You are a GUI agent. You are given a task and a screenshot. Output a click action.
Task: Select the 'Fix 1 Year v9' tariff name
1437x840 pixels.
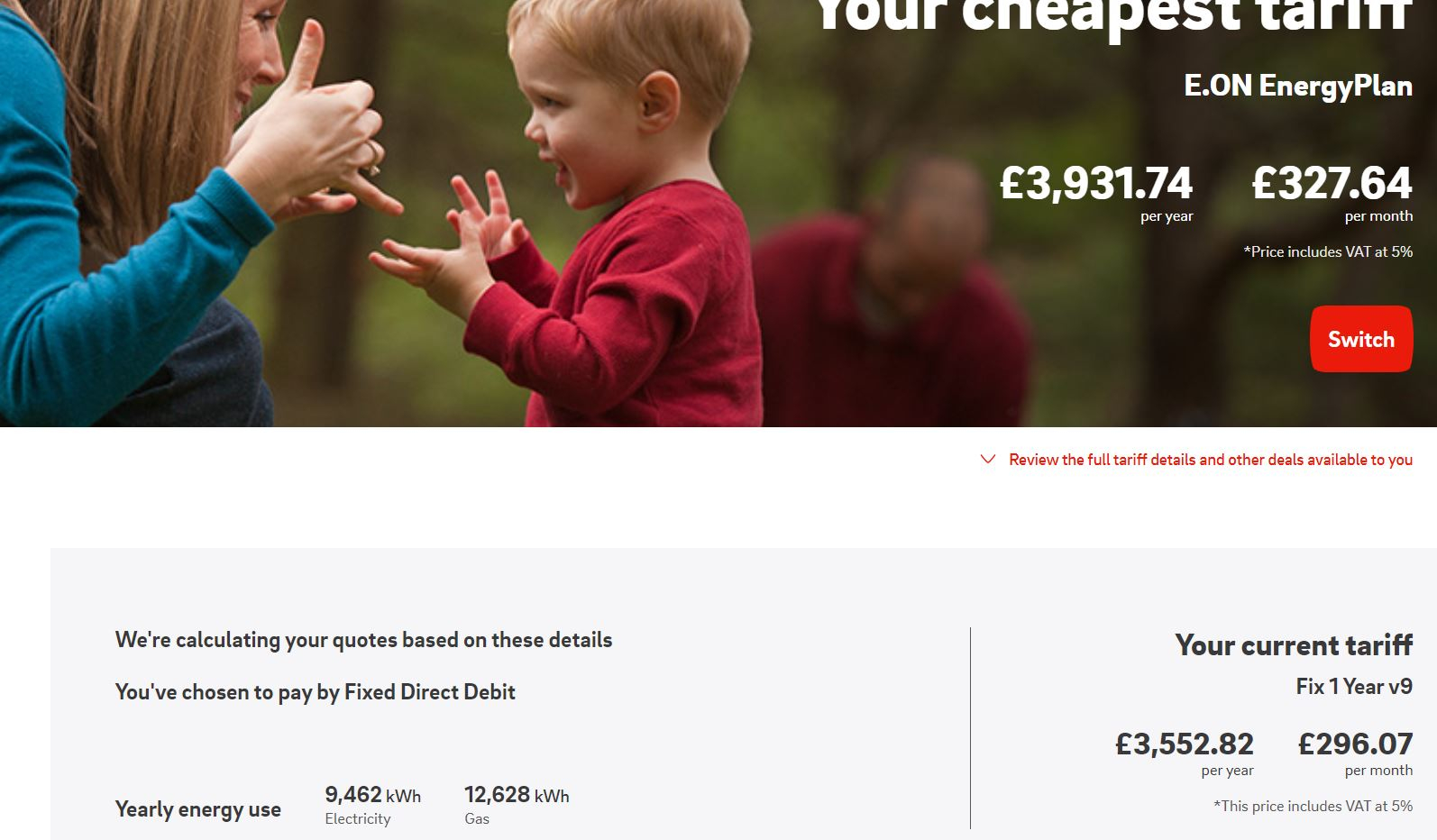point(1354,687)
